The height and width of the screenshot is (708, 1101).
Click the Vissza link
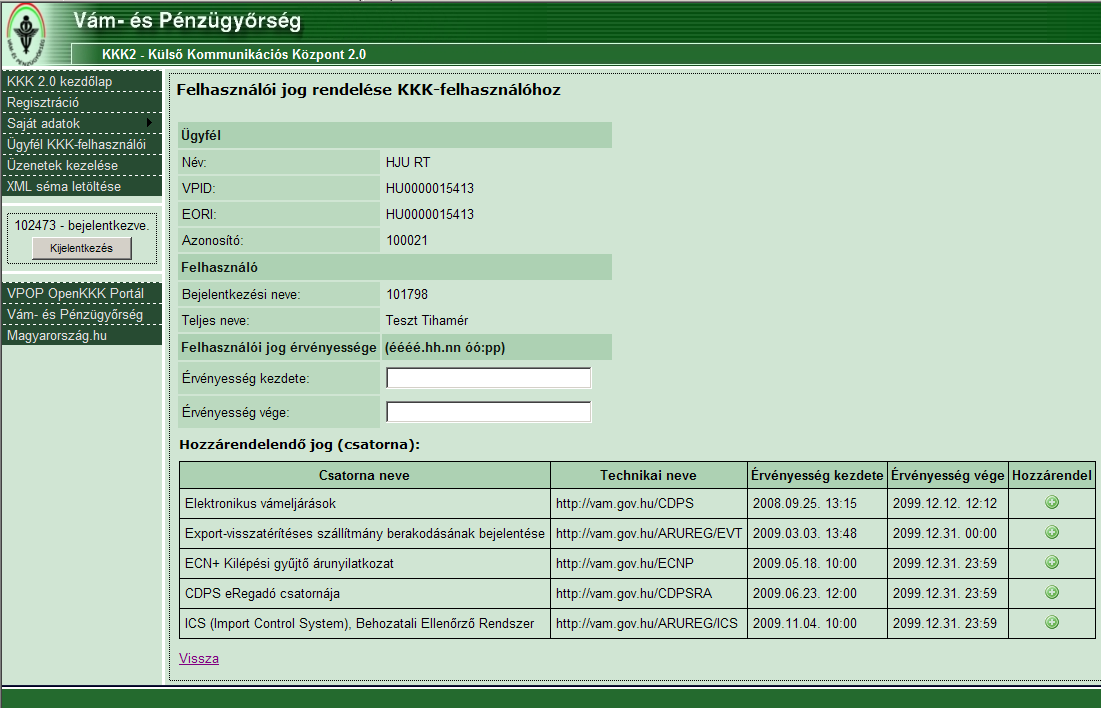click(199, 658)
